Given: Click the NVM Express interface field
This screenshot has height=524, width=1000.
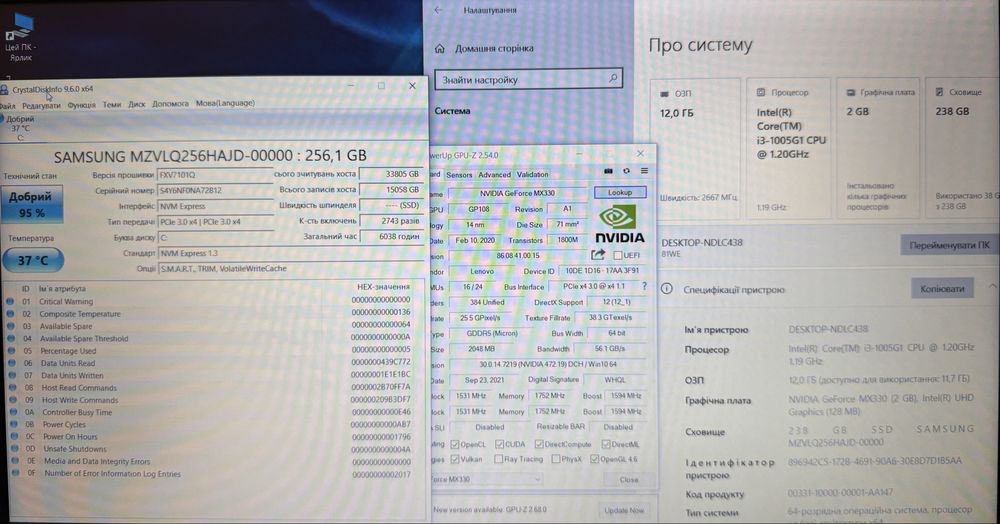Looking at the screenshot, I should pos(214,206).
